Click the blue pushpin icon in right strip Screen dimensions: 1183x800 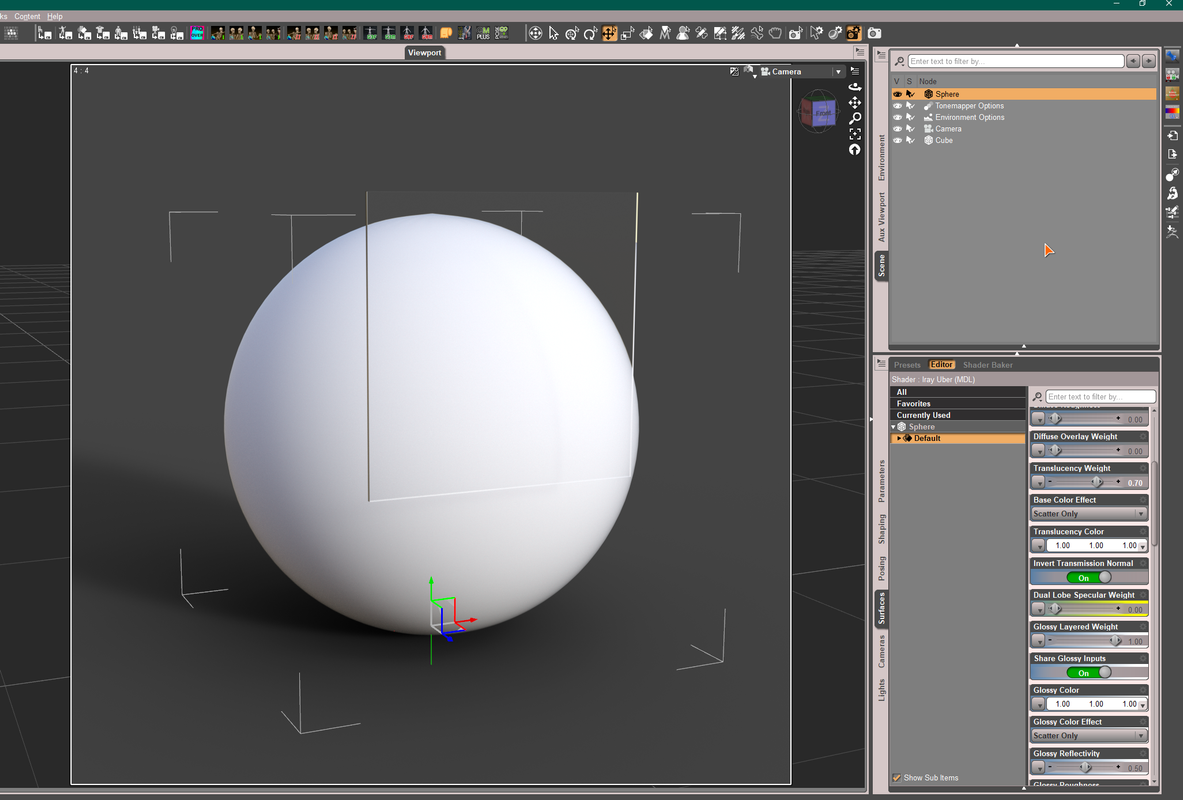pos(1172,56)
